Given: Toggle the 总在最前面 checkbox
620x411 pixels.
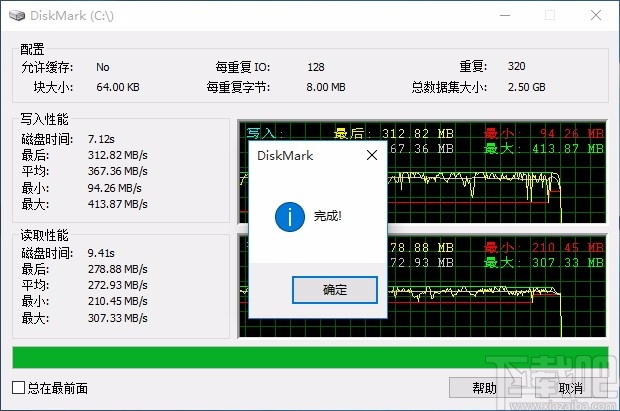Looking at the screenshot, I should pos(18,388).
